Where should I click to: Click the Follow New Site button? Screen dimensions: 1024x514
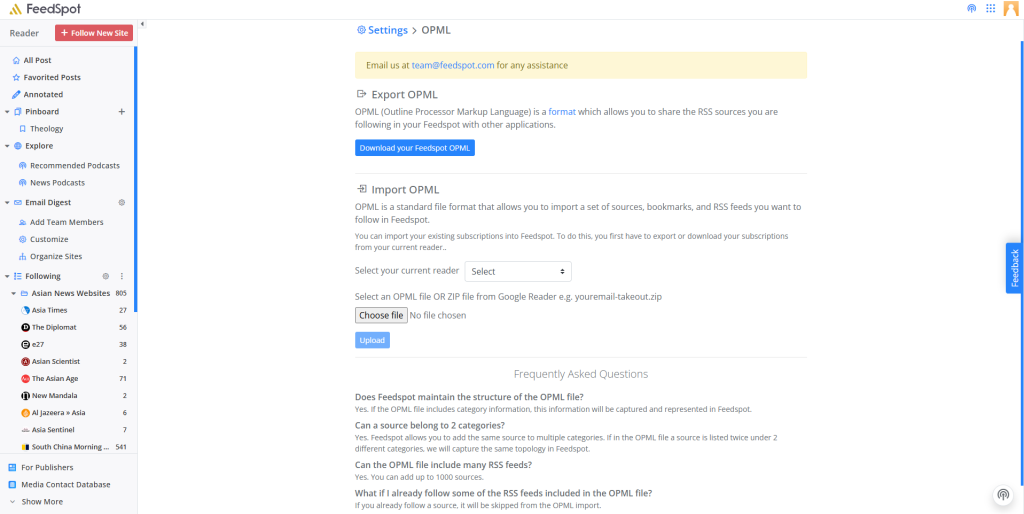[94, 33]
